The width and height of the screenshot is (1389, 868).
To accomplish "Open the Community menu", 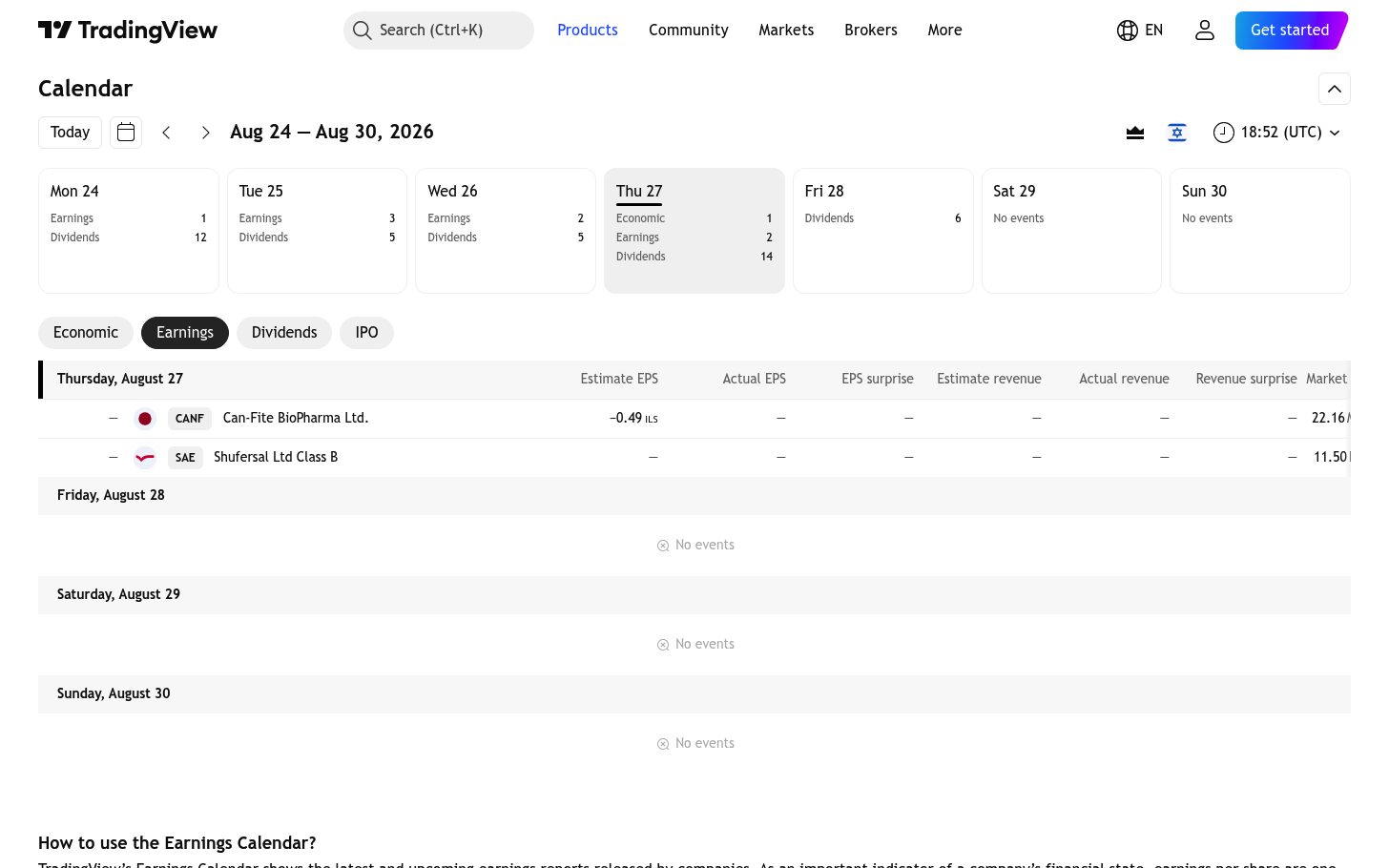I will click(x=689, y=31).
